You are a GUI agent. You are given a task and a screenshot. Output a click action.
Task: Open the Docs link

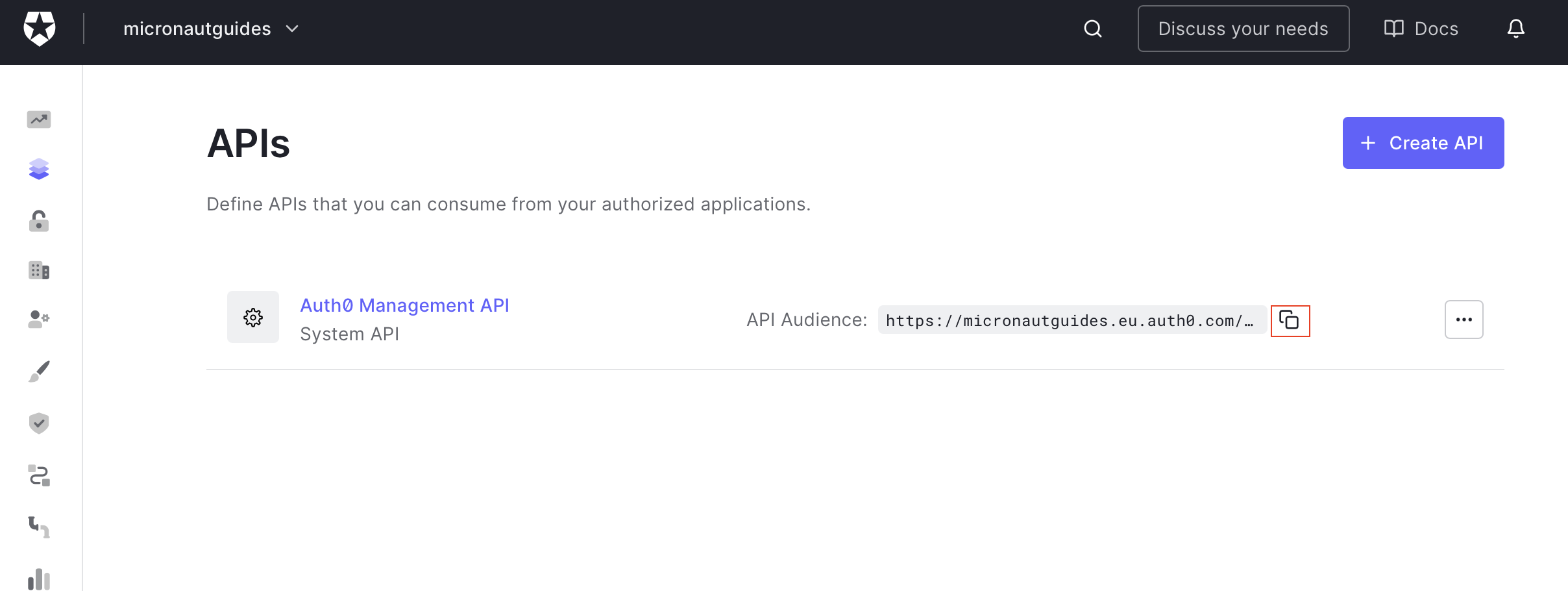[1421, 29]
